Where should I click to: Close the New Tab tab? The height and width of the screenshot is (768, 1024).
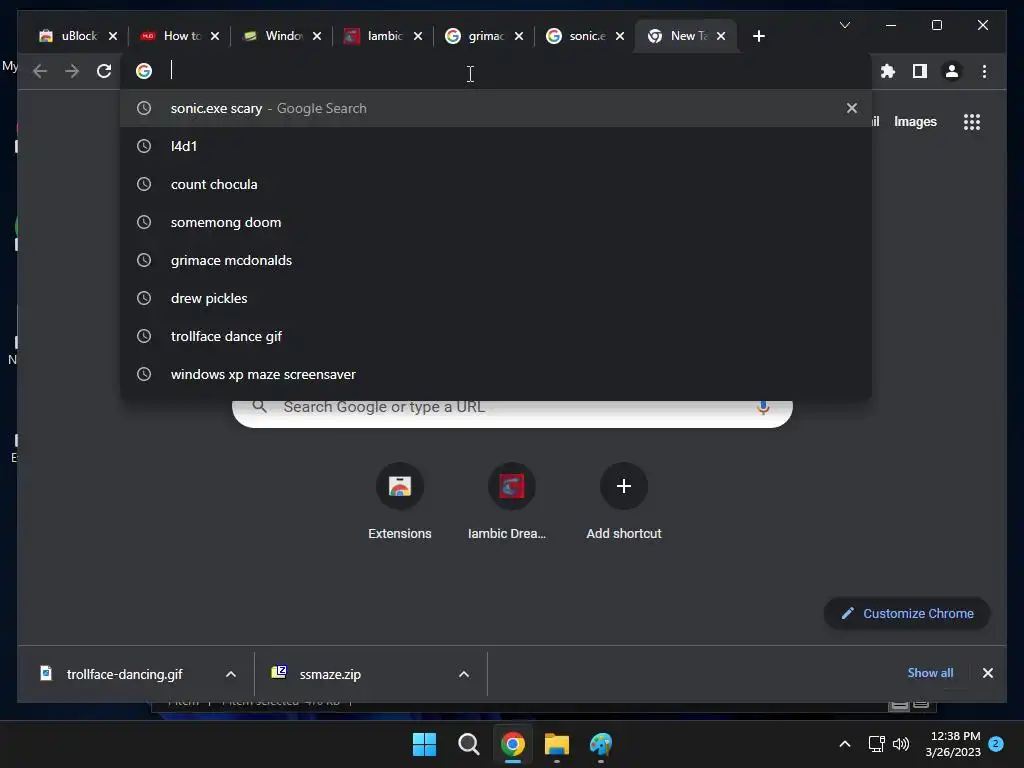721,36
